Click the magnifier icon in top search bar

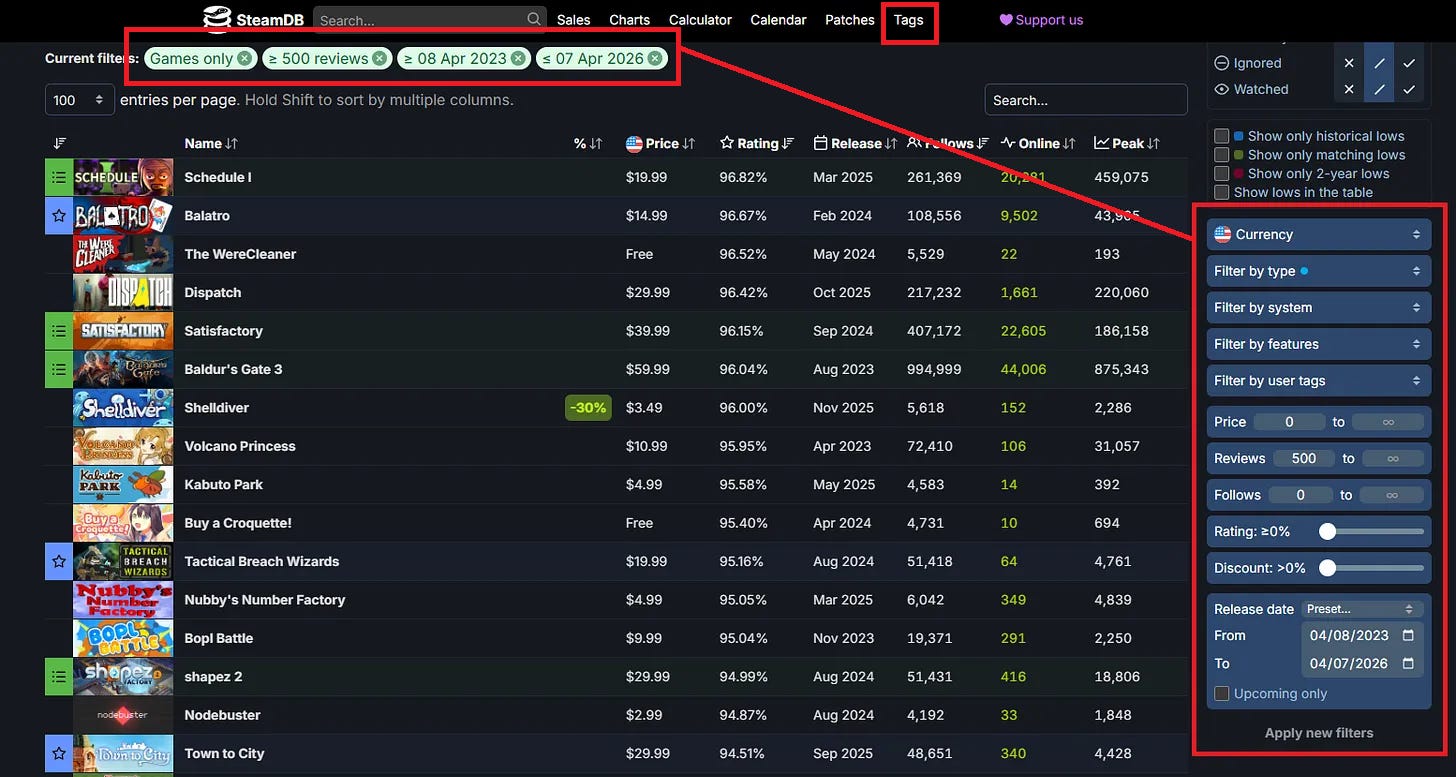(534, 19)
